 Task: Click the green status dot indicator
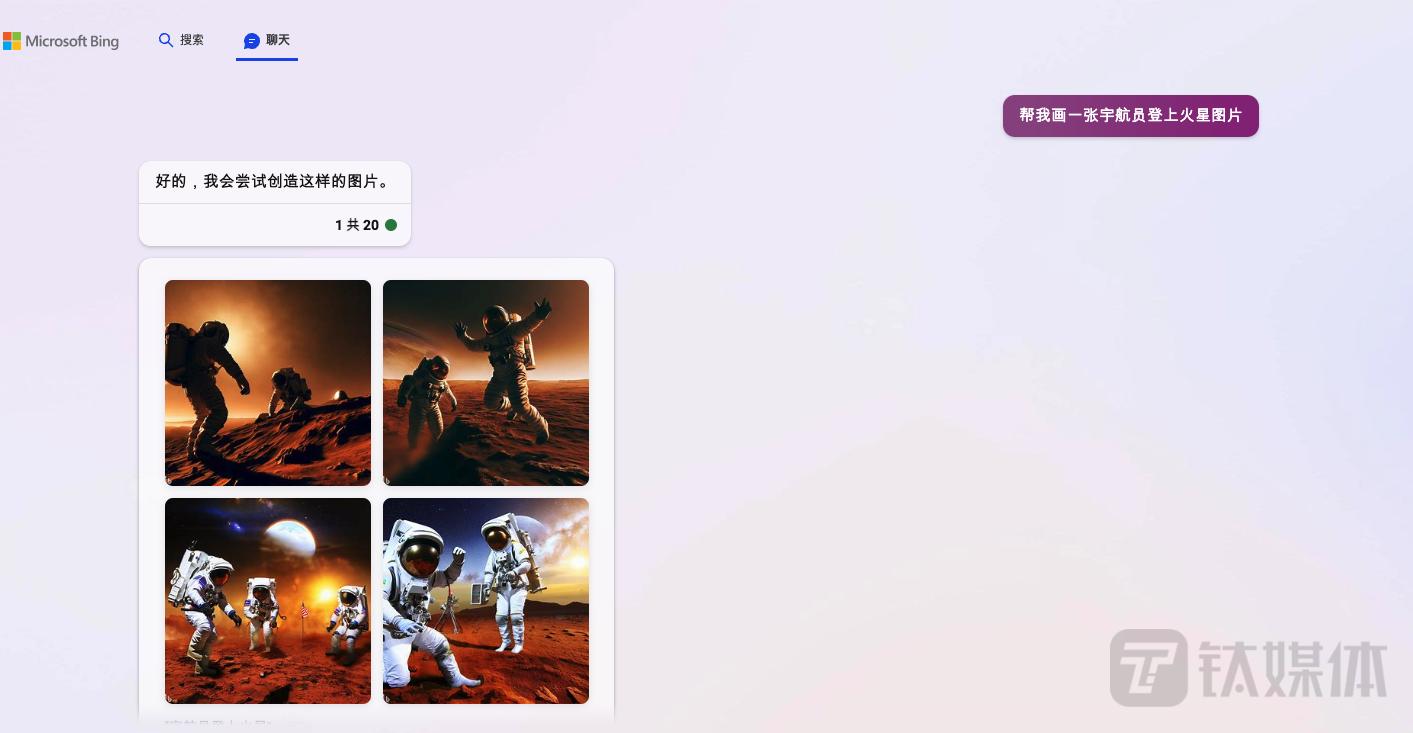391,225
